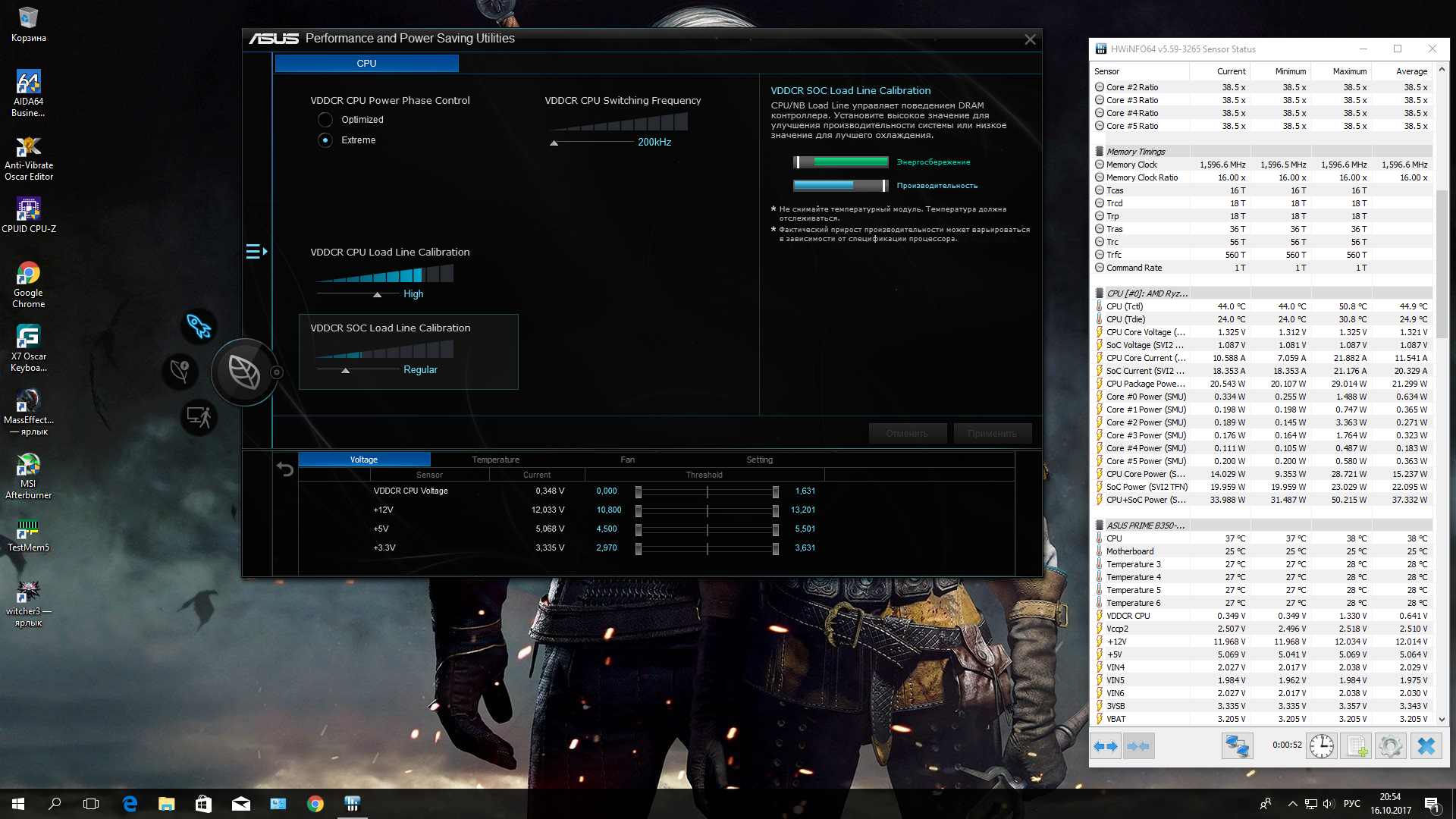Select the Extreme power phase option
The image size is (1456, 819).
325,140
